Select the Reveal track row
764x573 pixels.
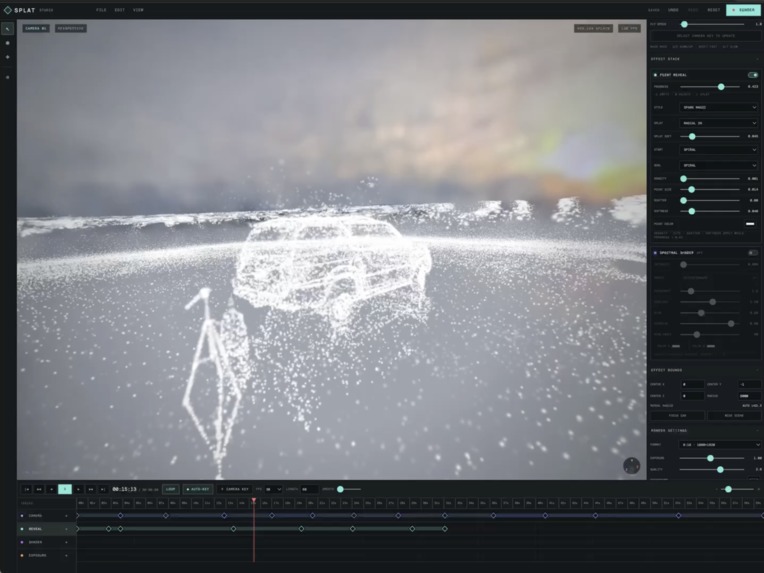pyautogui.click(x=46, y=529)
